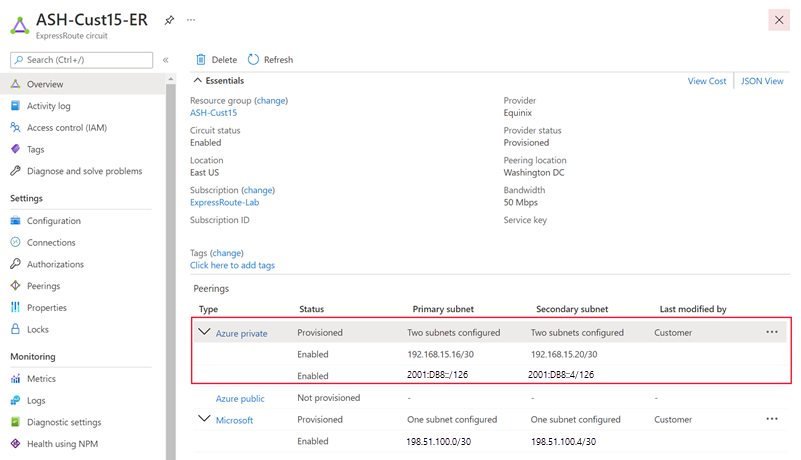
Task: Collapse the Microsoft peering row
Action: 204,420
